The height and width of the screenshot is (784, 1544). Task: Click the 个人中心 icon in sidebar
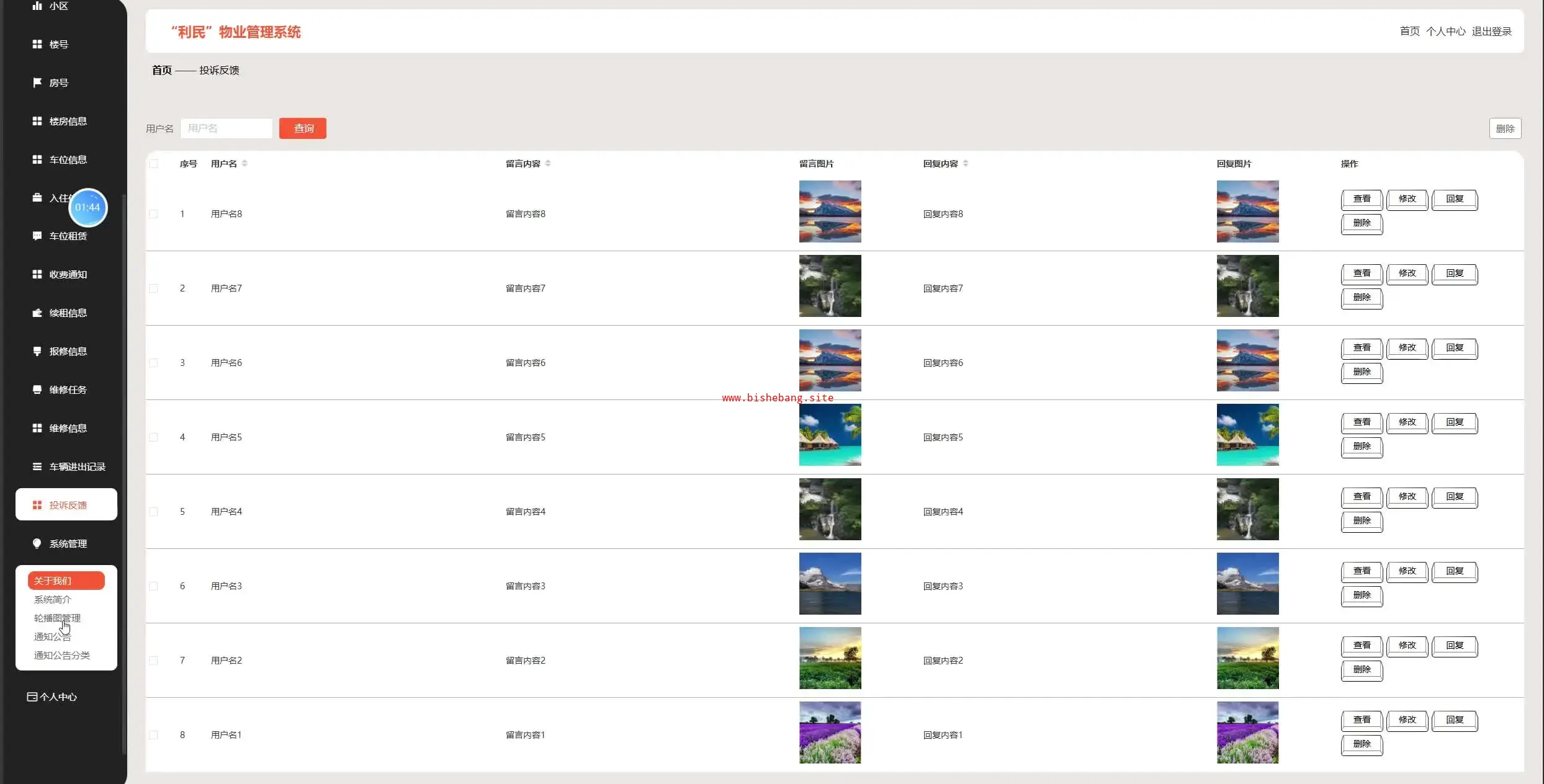point(32,697)
